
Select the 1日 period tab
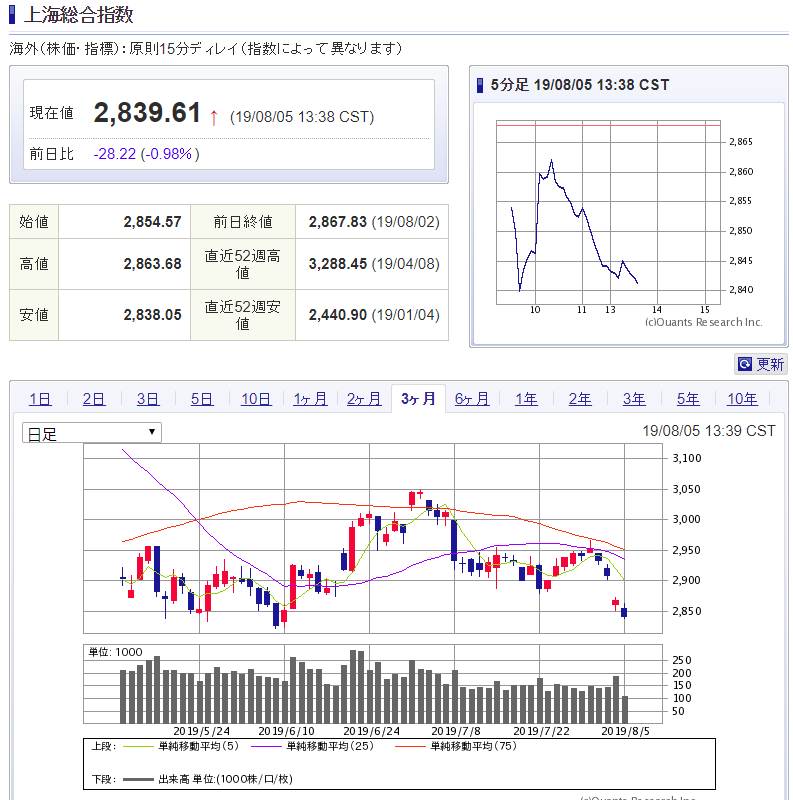(40, 399)
